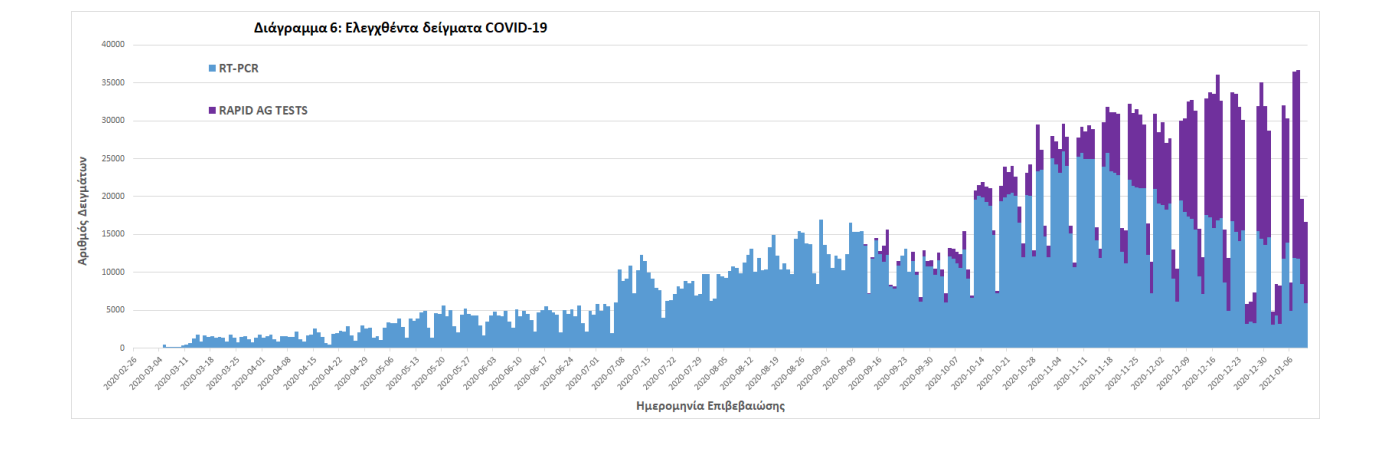
Task: Click the 2020-07-01 date label
Action: (x=585, y=372)
